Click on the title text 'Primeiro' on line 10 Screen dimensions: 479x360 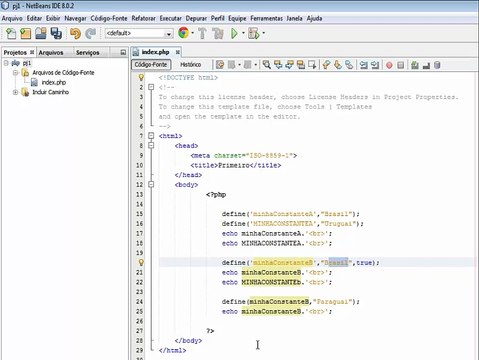(x=234, y=165)
